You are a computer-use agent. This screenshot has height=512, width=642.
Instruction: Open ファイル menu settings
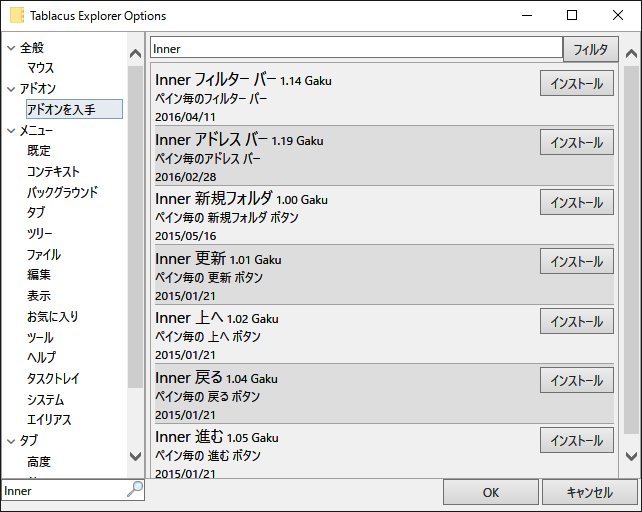tap(43, 254)
